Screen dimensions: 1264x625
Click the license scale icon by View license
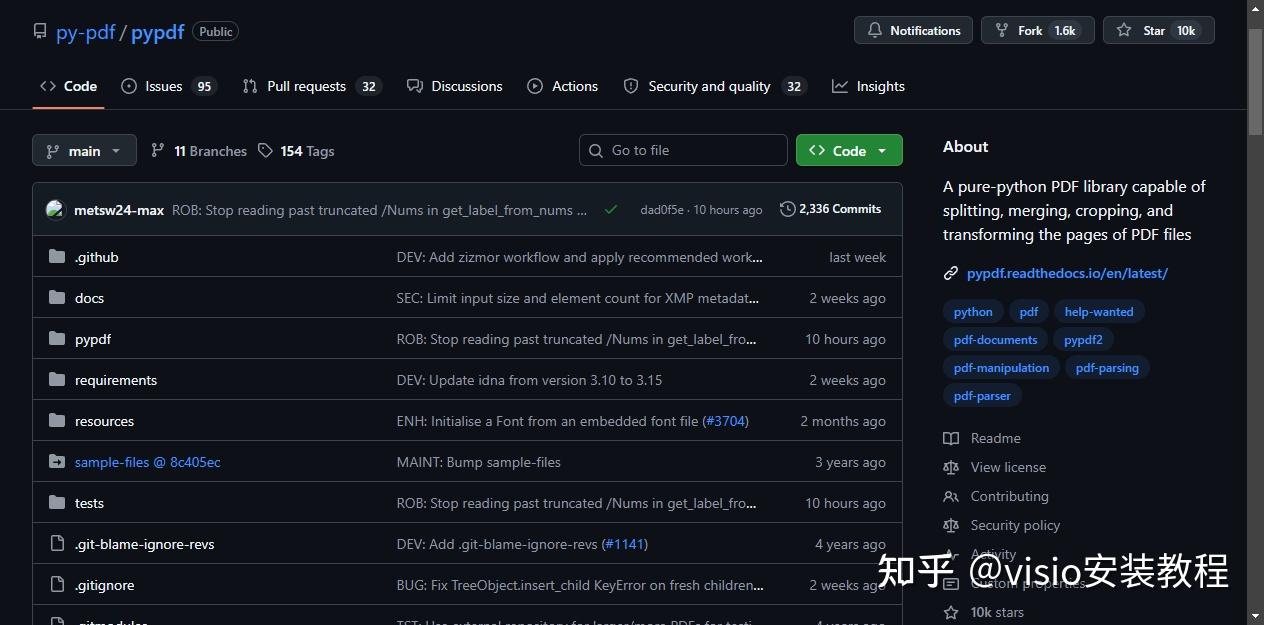click(x=951, y=467)
